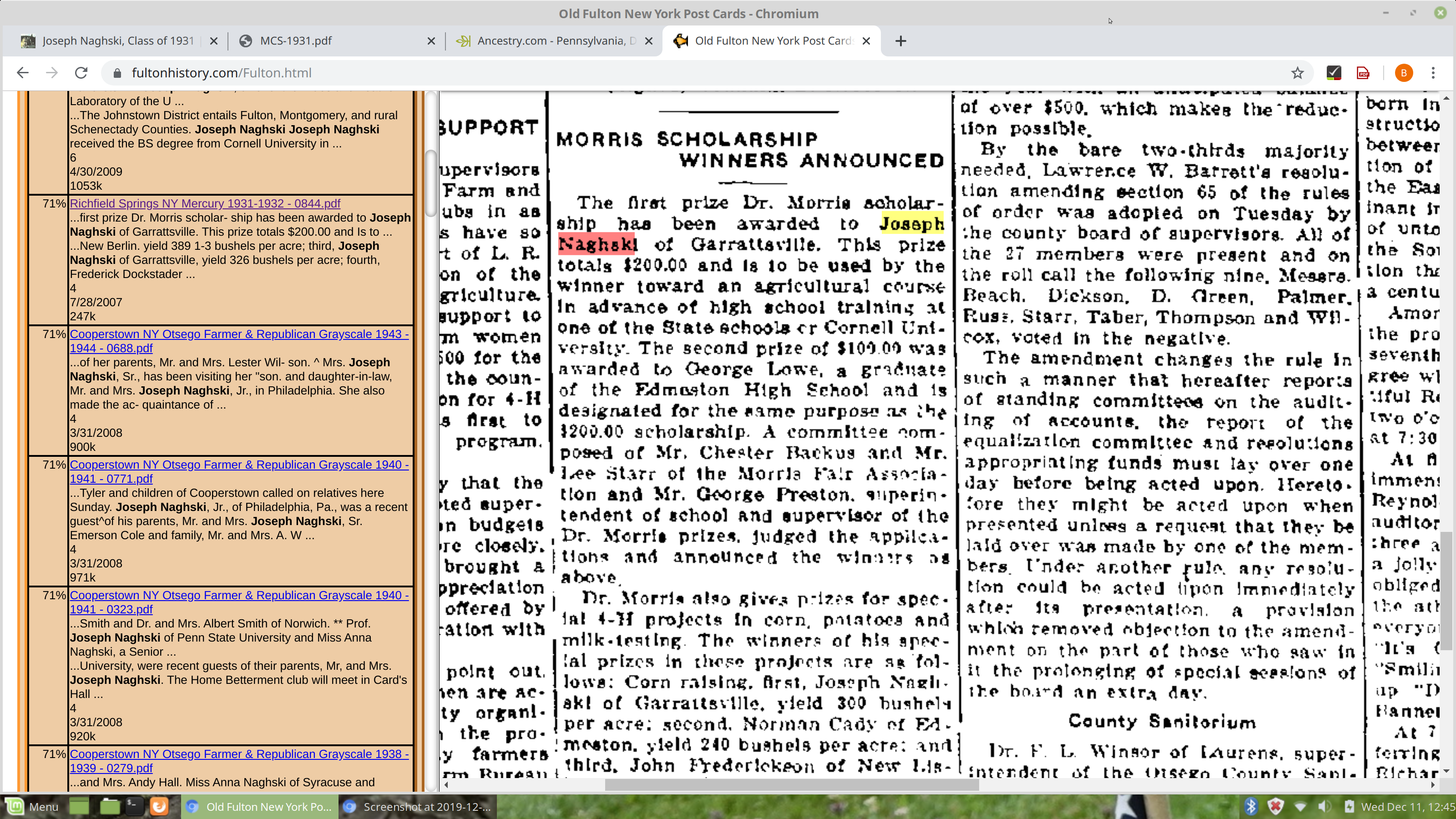Close the Joseph Naghski, Class of 1931 tab
The image size is (1456, 819).
click(x=214, y=40)
